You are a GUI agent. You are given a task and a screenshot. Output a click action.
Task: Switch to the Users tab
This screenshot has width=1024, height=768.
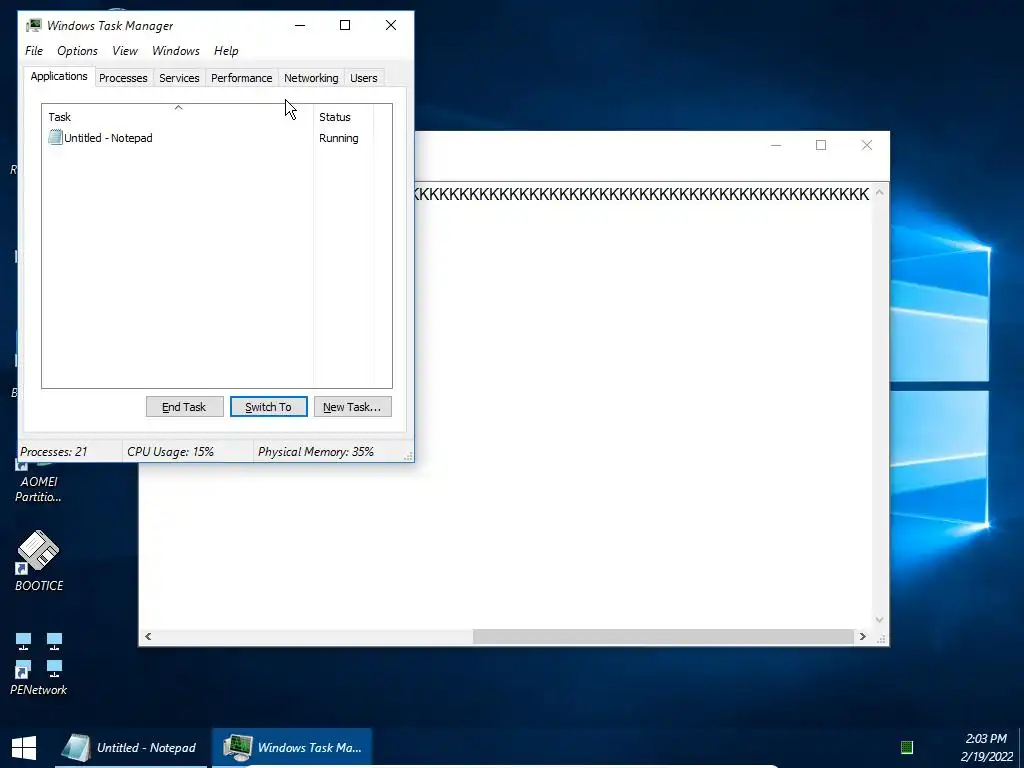tap(364, 78)
